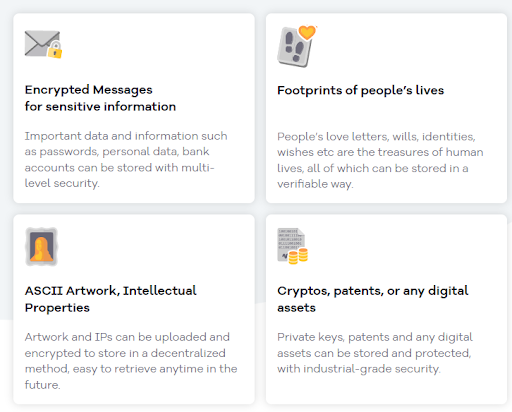Click the paragraph about passwords and bank accounts
This screenshot has height=412, width=512.
pos(126,160)
